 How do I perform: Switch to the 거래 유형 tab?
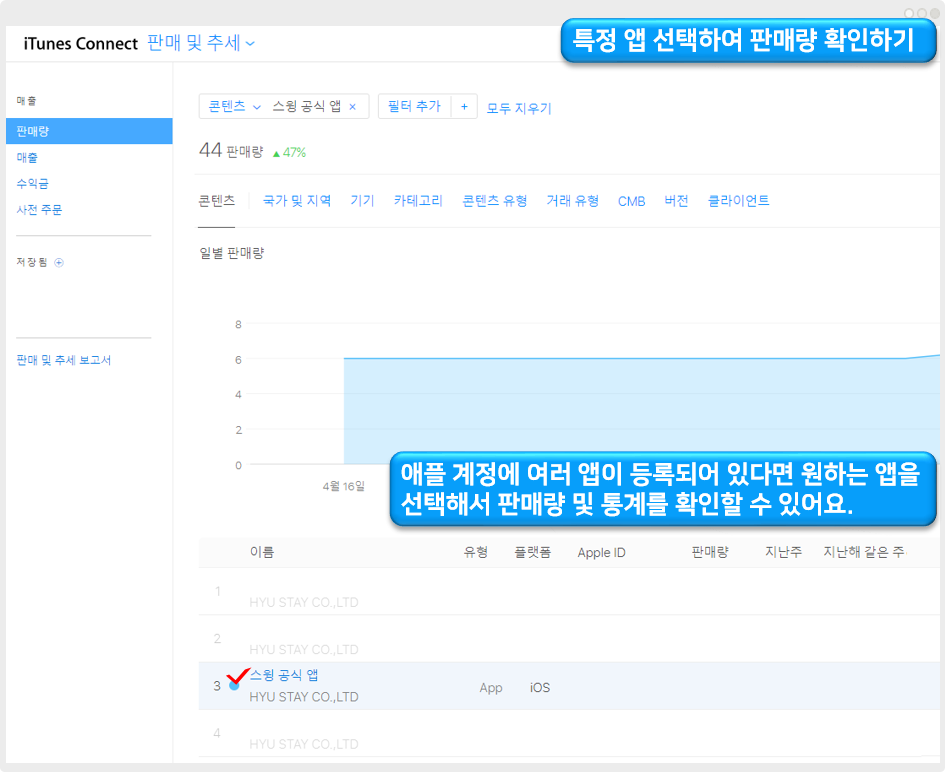(572, 201)
